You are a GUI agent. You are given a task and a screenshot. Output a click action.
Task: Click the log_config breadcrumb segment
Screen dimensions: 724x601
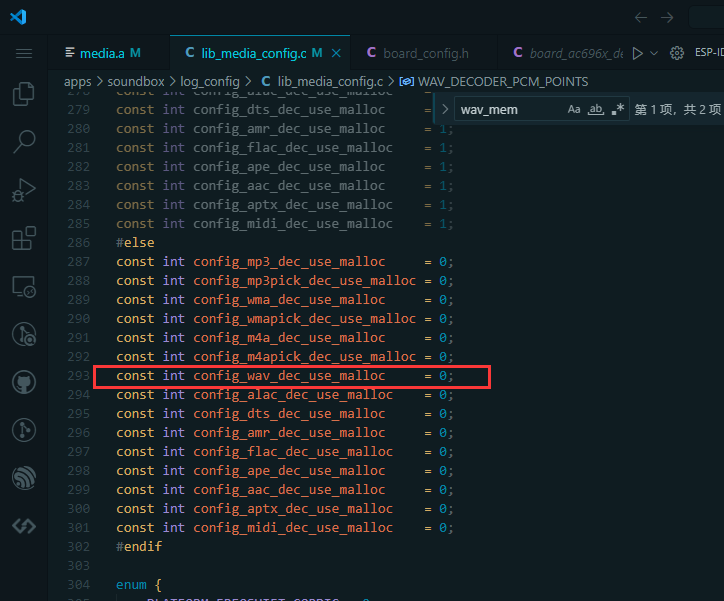[x=210, y=82]
